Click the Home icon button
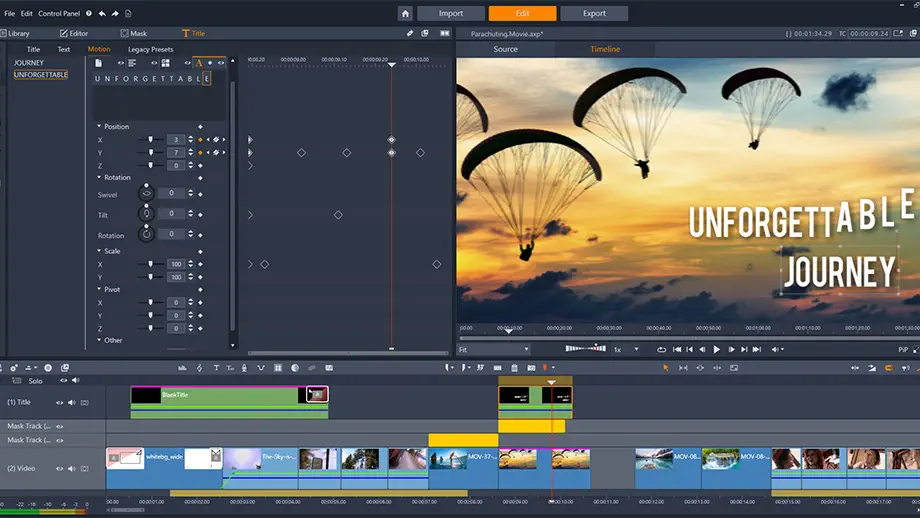 405,14
